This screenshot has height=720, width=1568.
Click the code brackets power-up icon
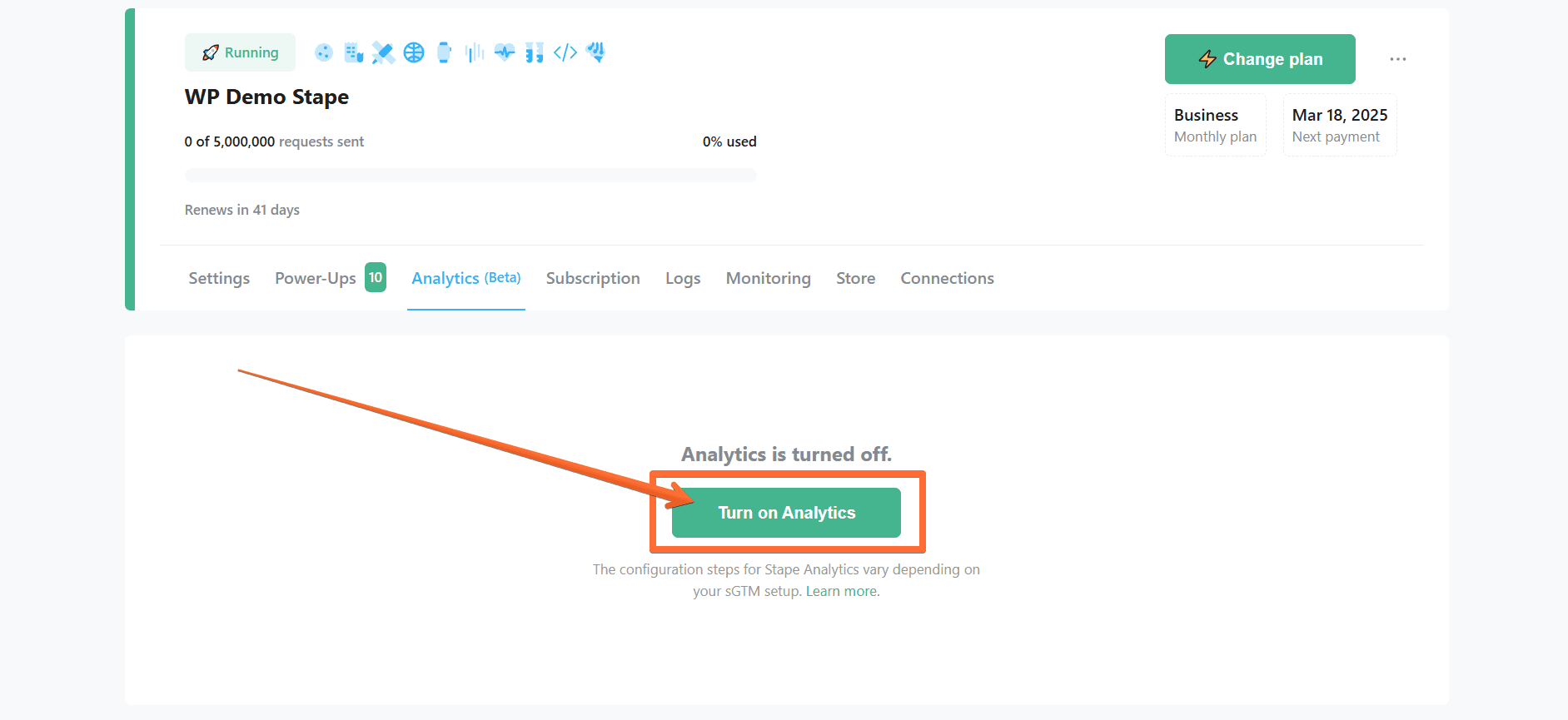[565, 52]
